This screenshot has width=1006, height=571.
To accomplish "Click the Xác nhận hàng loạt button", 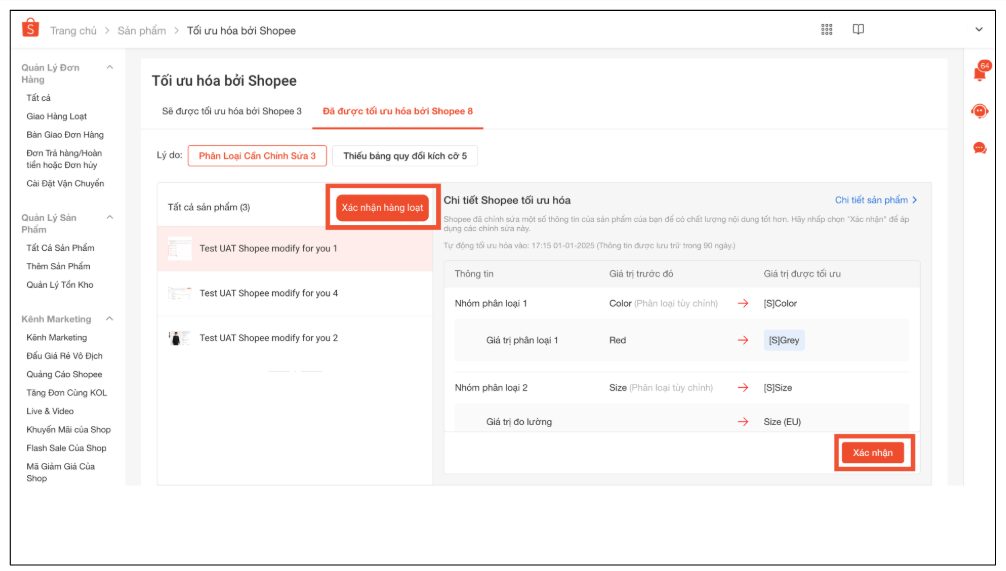I will tap(382, 208).
